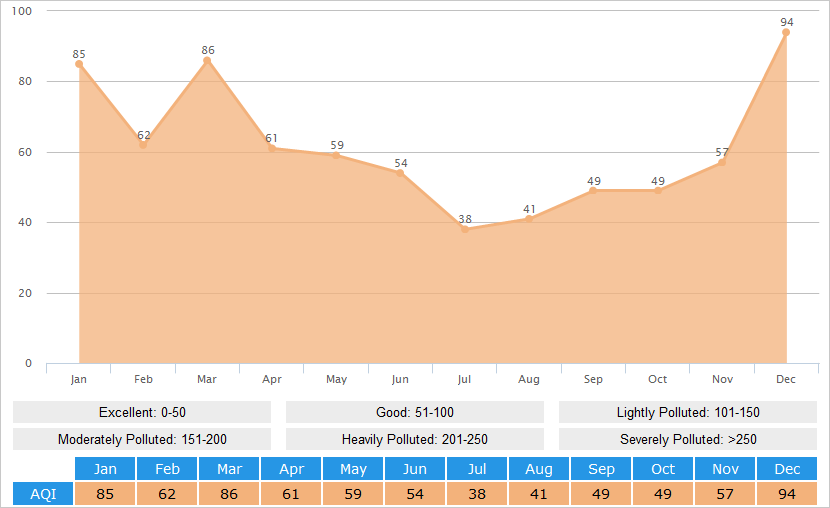Click the Apr header in the table
Image resolution: width=830 pixels, height=508 pixels.
pyautogui.click(x=291, y=469)
